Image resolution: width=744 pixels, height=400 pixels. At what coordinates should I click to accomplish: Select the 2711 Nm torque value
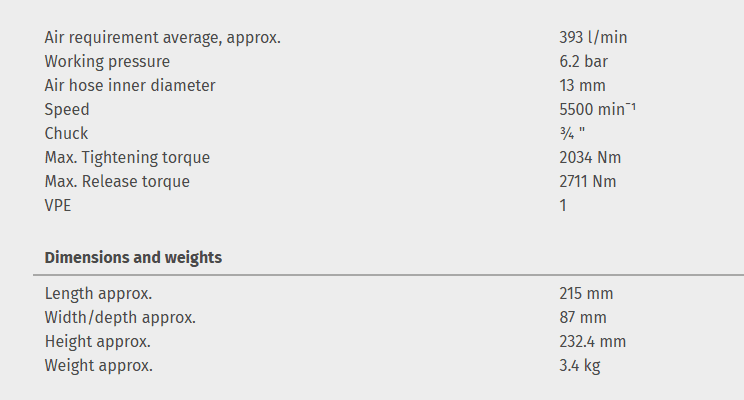[588, 182]
